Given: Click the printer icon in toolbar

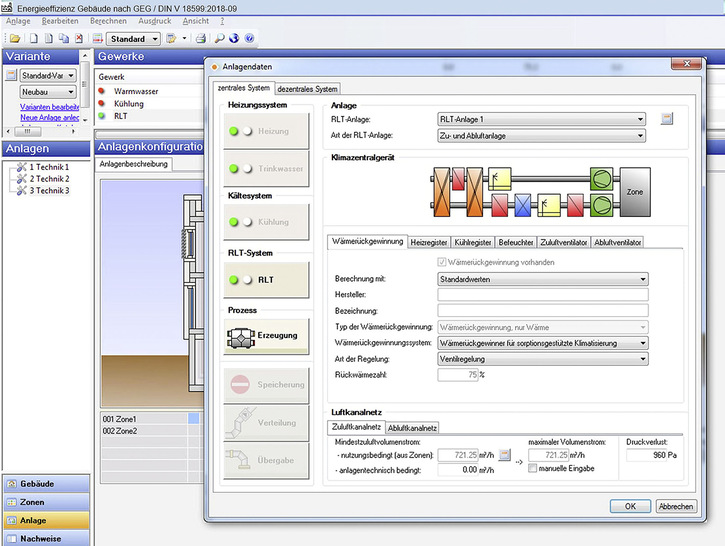Looking at the screenshot, I should (201, 39).
